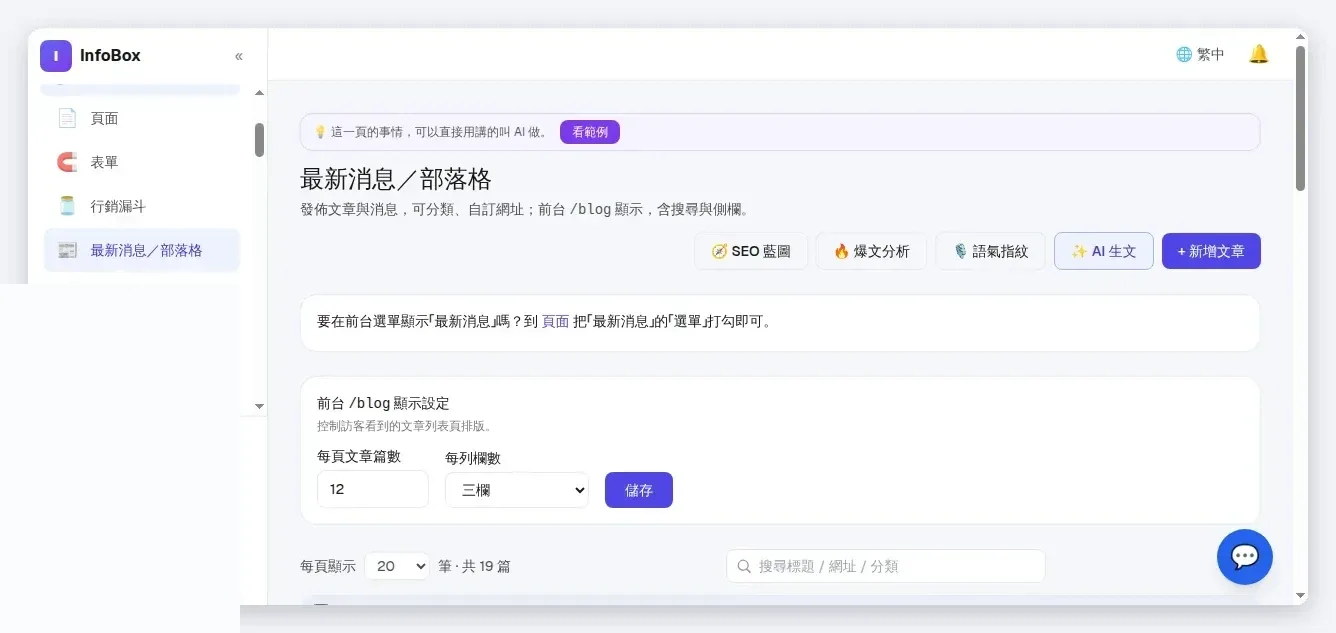Click the 最新消息／部落格 newspaper icon
This screenshot has height=633, width=1336.
click(x=67, y=250)
